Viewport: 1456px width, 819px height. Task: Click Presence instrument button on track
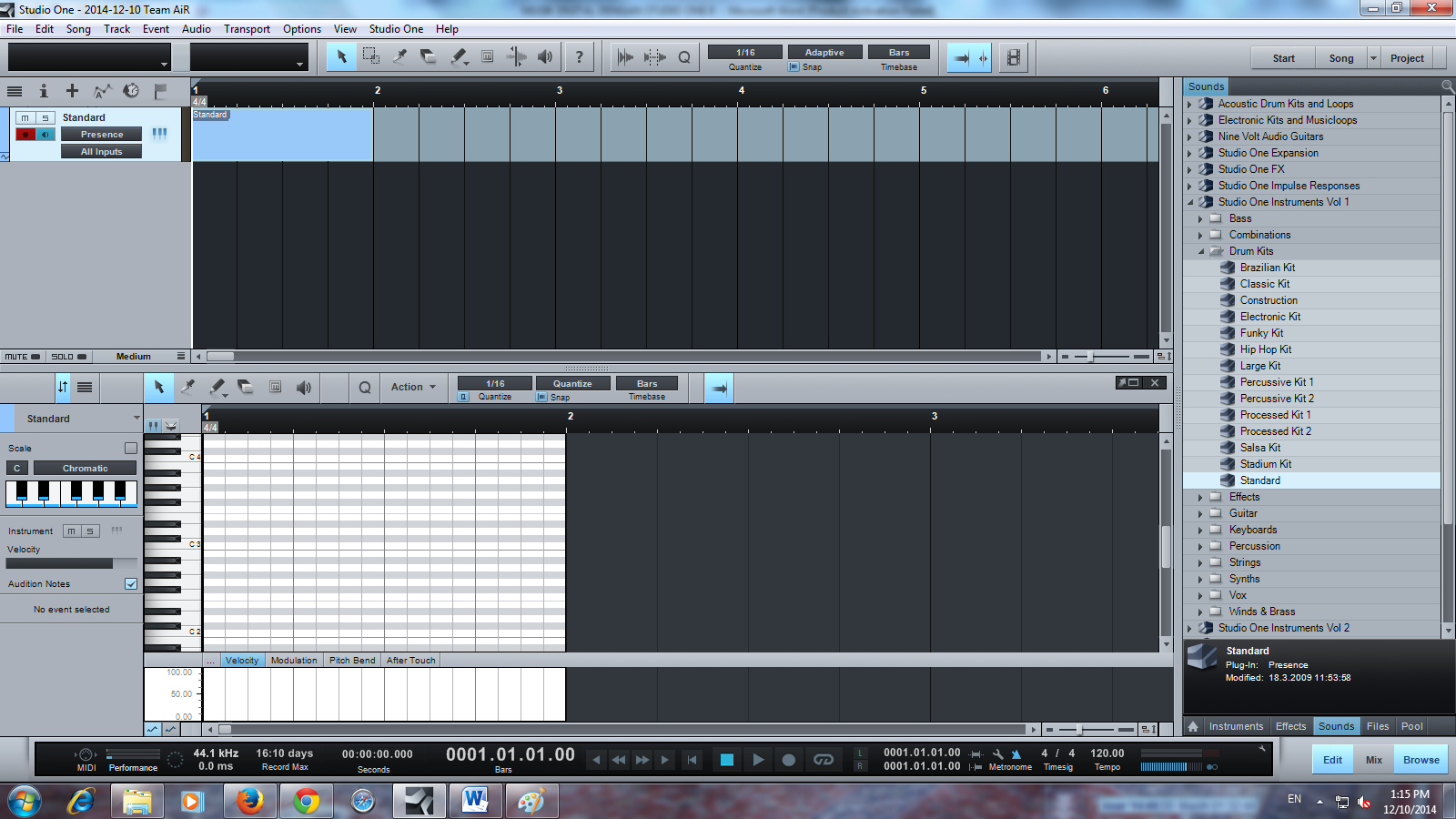(x=102, y=134)
